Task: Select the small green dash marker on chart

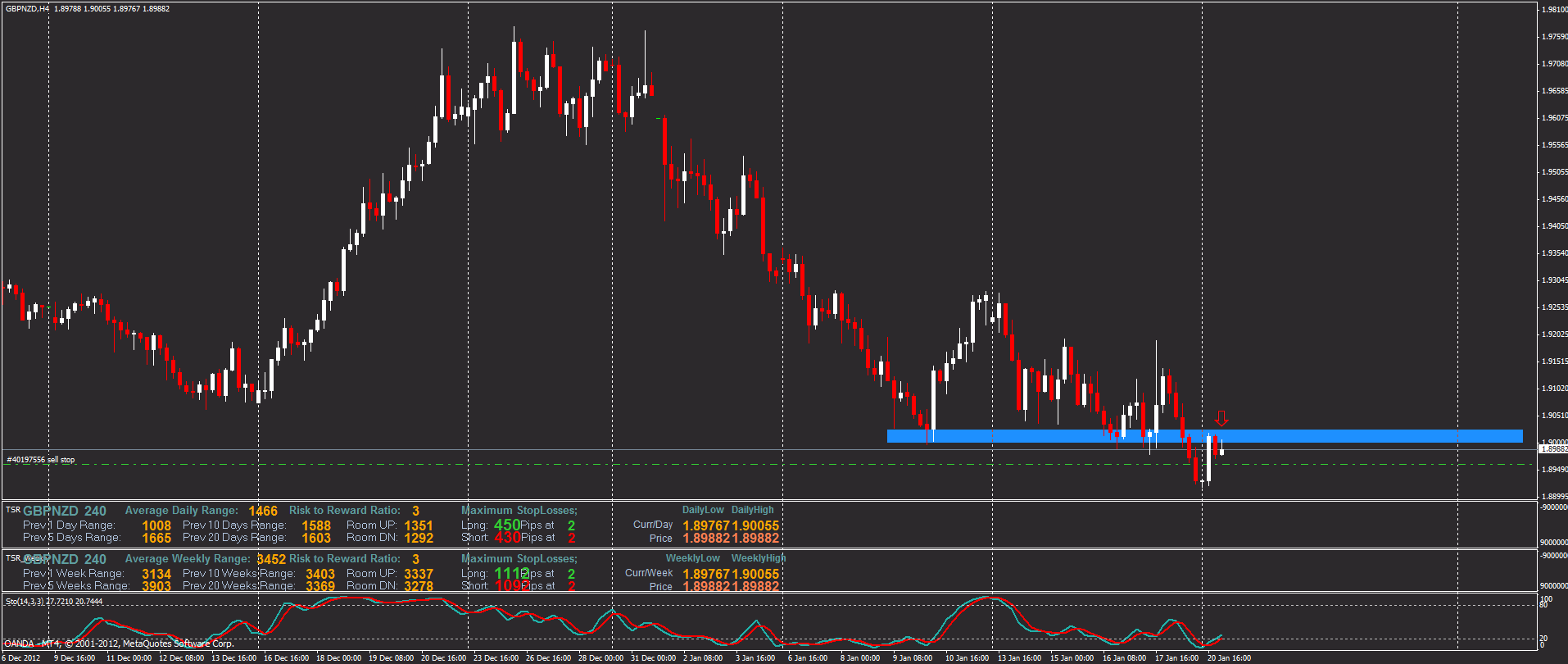Action: pos(659,119)
